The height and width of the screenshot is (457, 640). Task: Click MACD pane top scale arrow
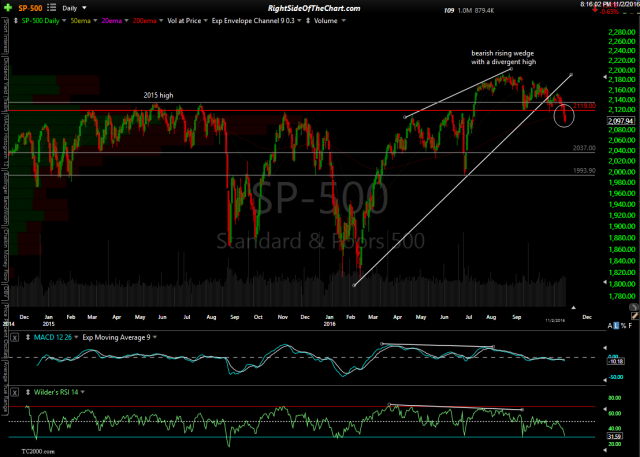pos(604,348)
